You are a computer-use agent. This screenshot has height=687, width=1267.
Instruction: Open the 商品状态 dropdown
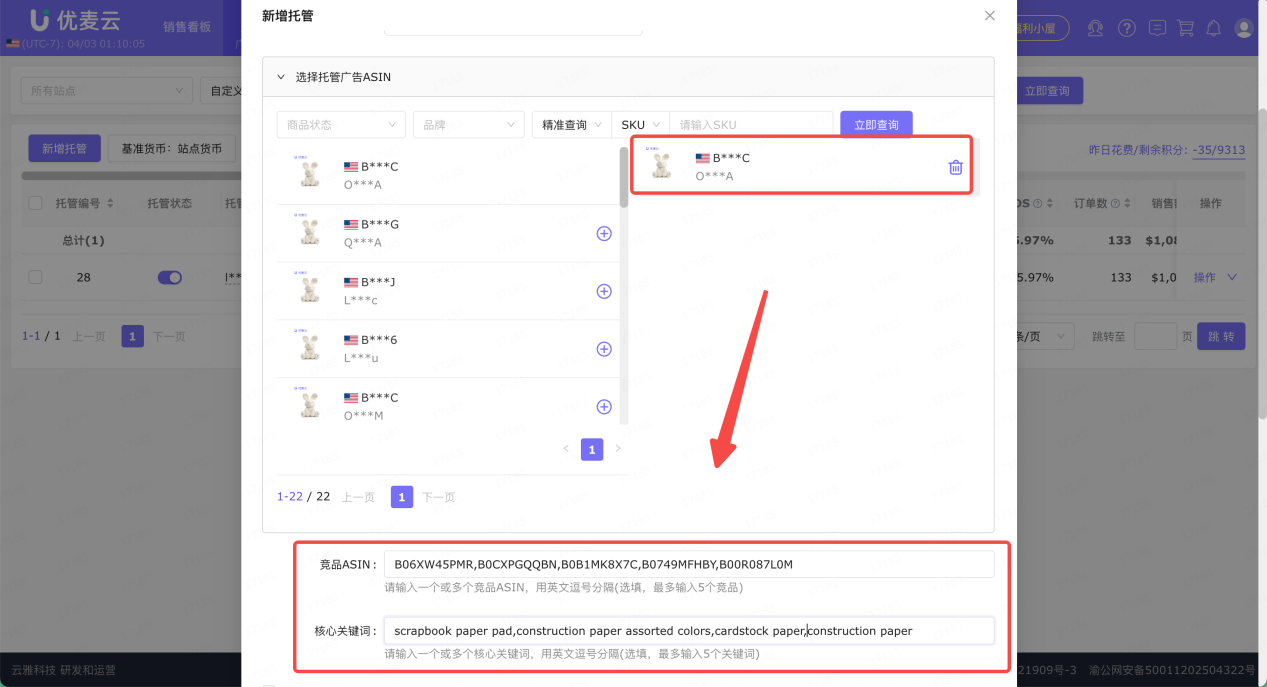click(x=341, y=124)
